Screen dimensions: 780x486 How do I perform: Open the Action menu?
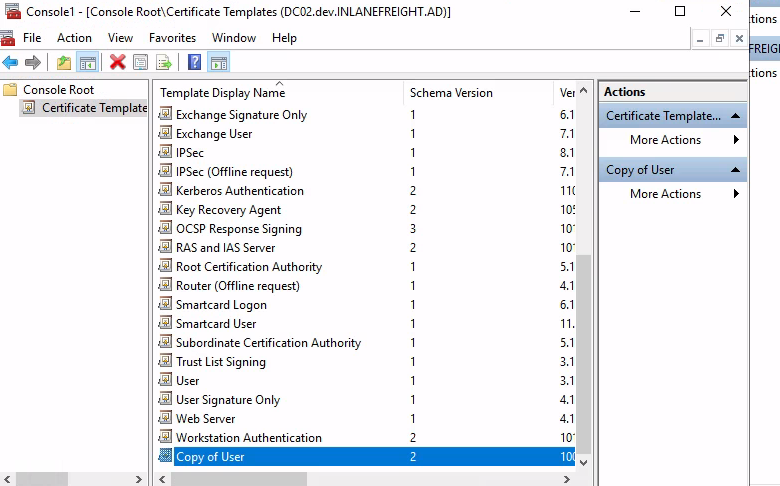(74, 38)
